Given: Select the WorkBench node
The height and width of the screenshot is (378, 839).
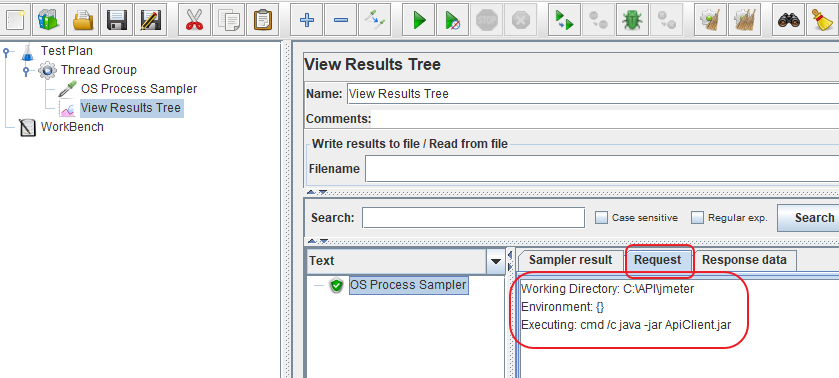Looking at the screenshot, I should (x=72, y=127).
